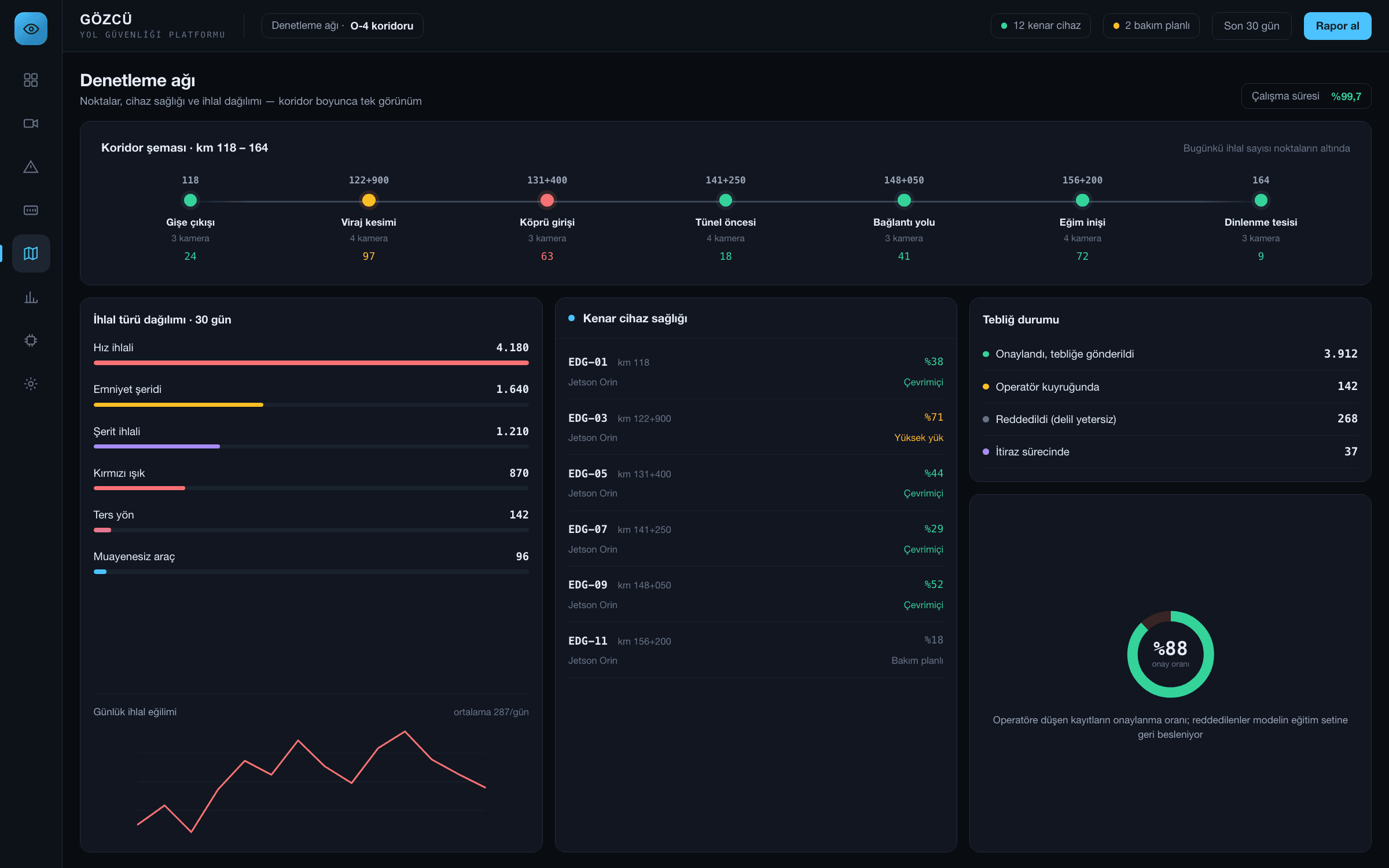This screenshot has height=868, width=1389.
Task: Open the warning triangle alerts icon
Action: [31, 167]
